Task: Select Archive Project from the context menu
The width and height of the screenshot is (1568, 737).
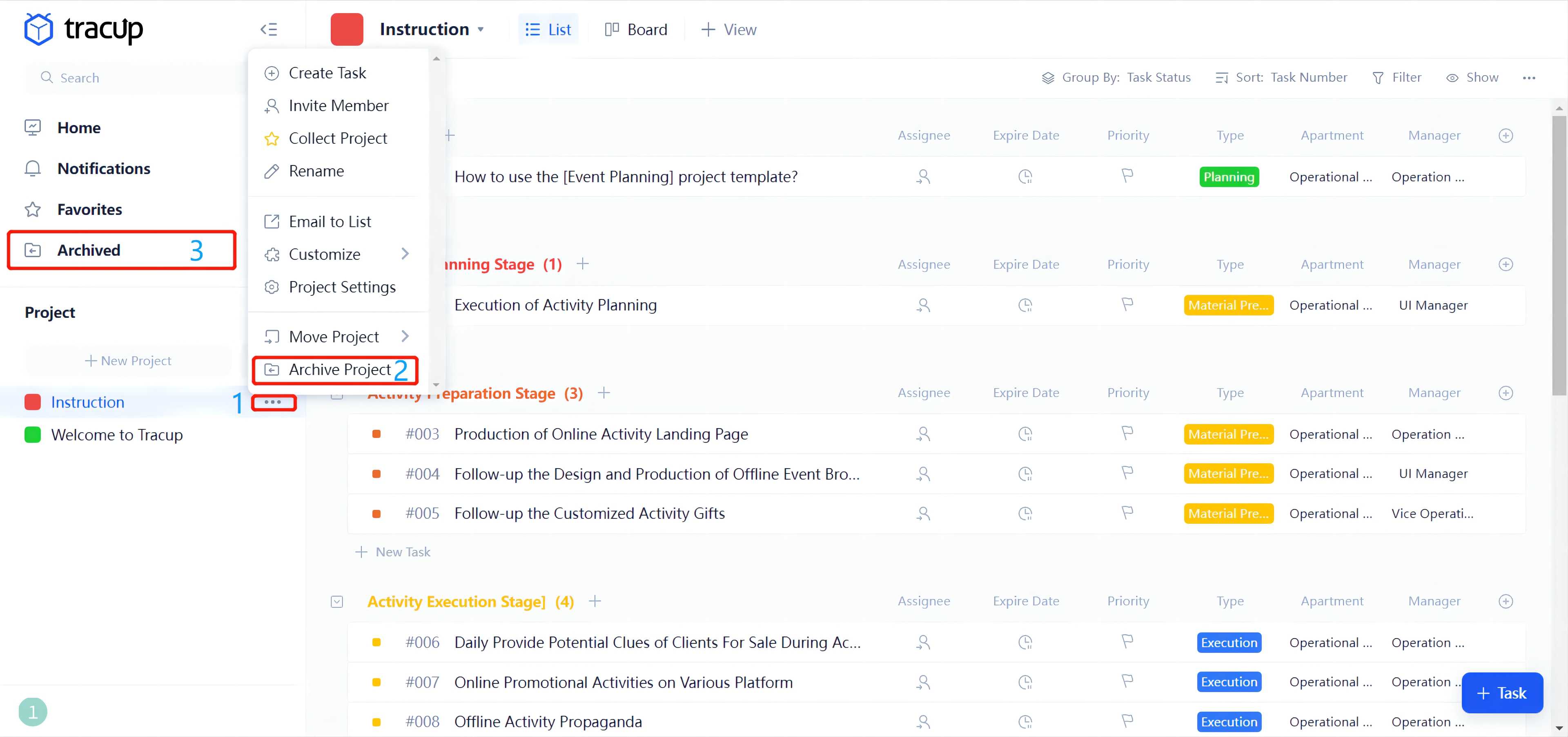Action: click(x=339, y=370)
